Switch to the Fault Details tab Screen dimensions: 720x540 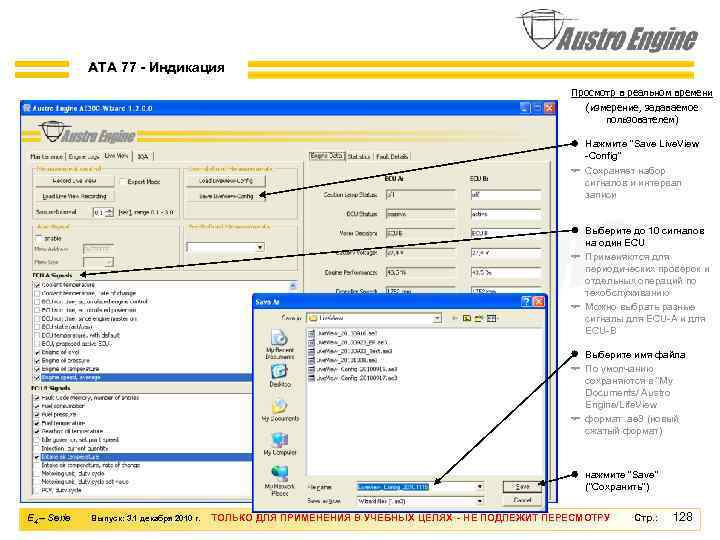point(392,157)
